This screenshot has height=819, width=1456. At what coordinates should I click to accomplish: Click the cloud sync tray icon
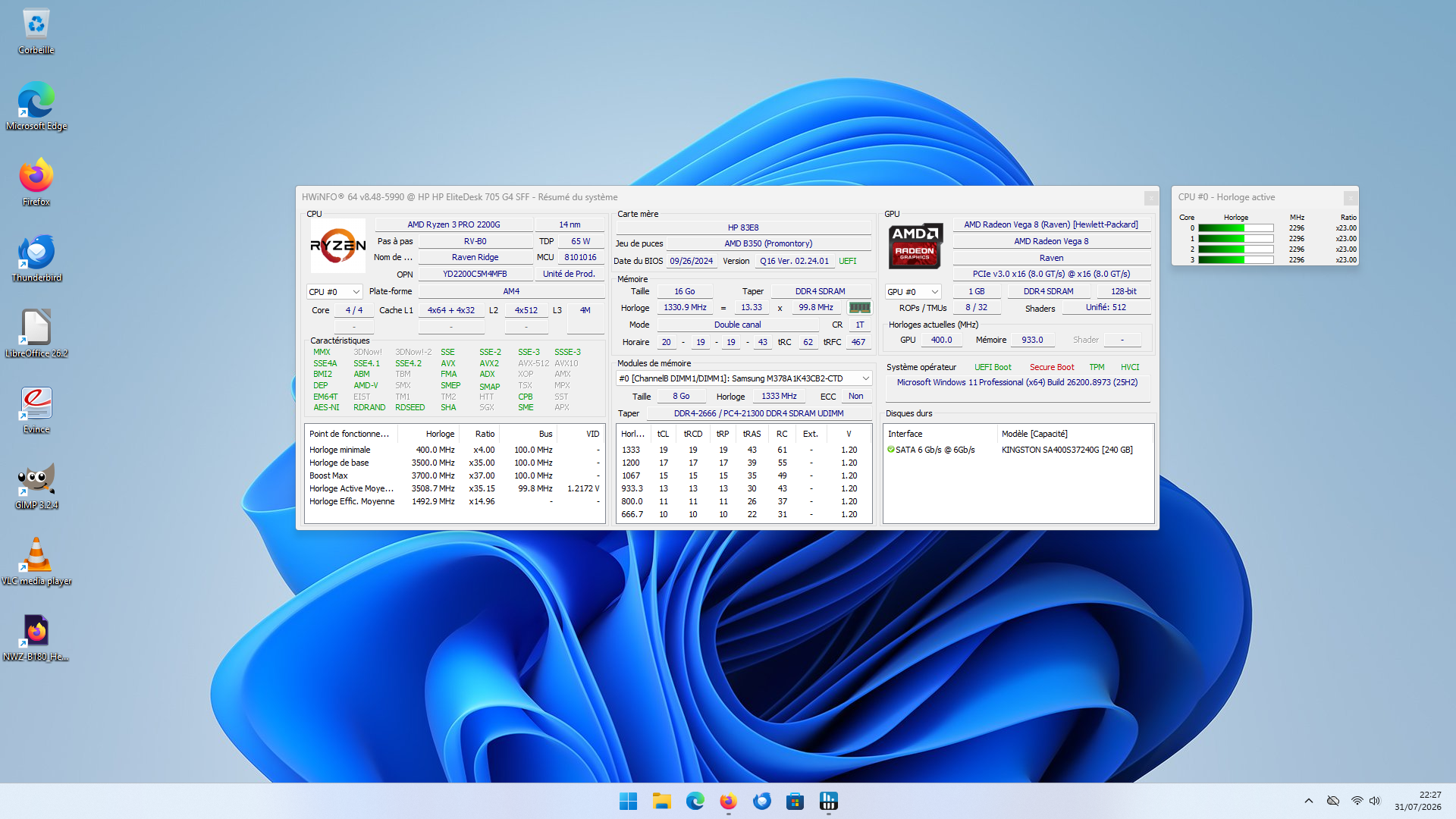click(1333, 801)
